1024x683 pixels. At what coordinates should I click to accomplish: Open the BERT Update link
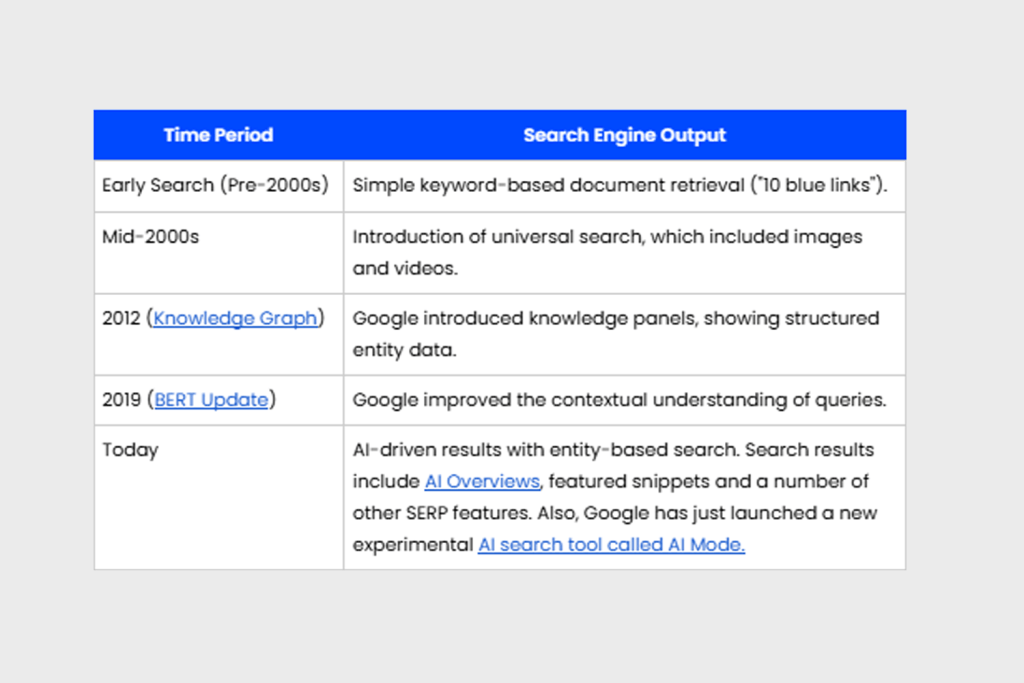pyautogui.click(x=212, y=400)
